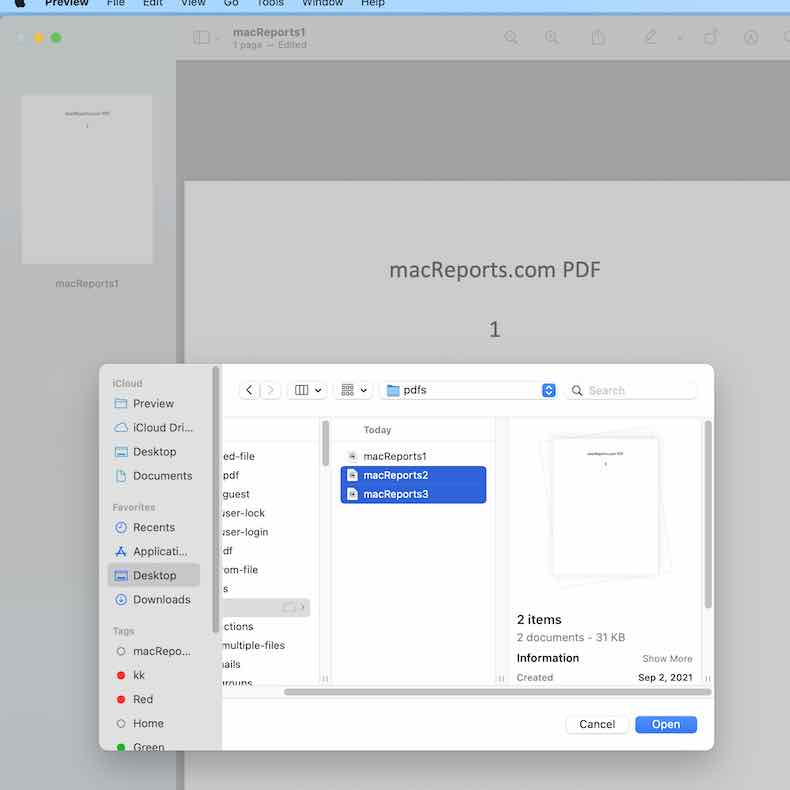Click the user-lock folder row
790x790 pixels.
[x=266, y=513]
